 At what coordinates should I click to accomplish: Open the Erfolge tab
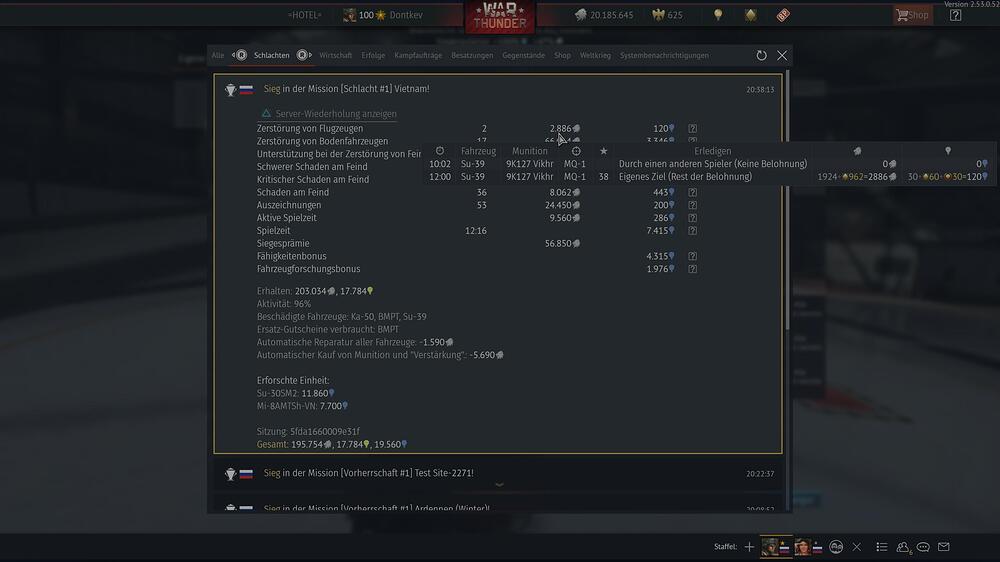click(373, 55)
